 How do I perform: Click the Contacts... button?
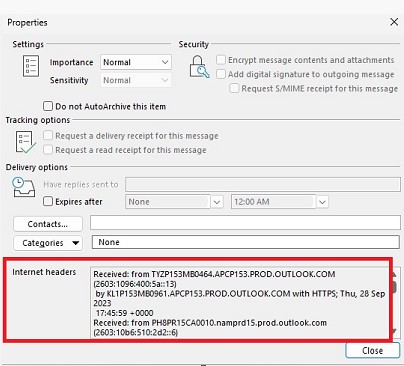pos(48,224)
